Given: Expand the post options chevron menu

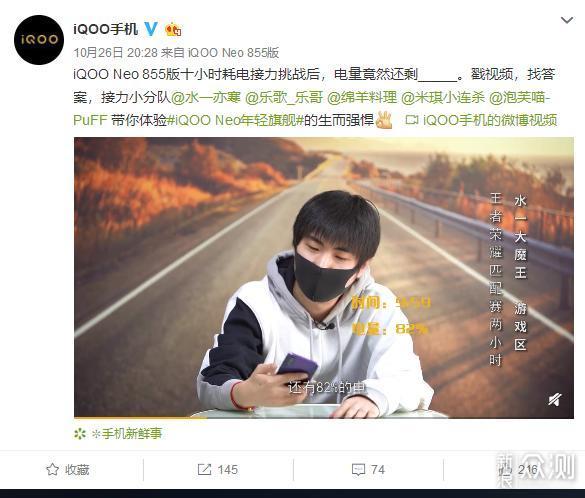Looking at the screenshot, I should click(567, 20).
